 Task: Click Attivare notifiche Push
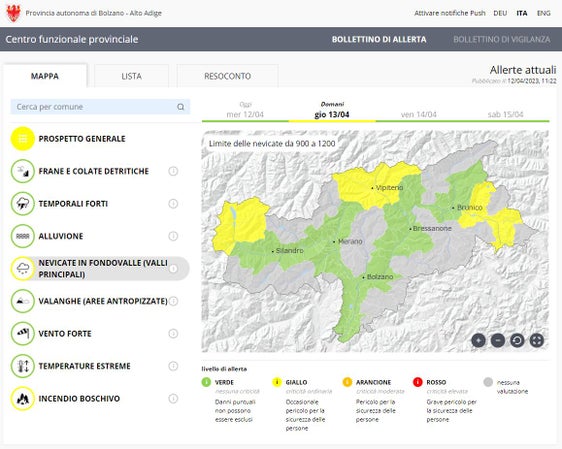coord(450,13)
